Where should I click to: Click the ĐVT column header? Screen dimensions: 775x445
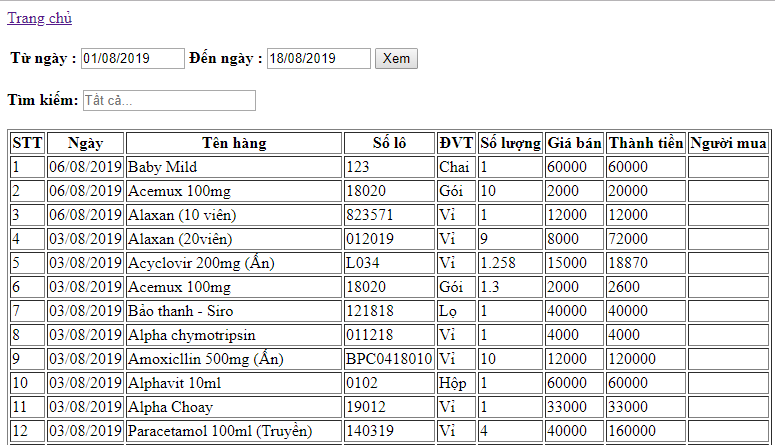pyautogui.click(x=456, y=143)
